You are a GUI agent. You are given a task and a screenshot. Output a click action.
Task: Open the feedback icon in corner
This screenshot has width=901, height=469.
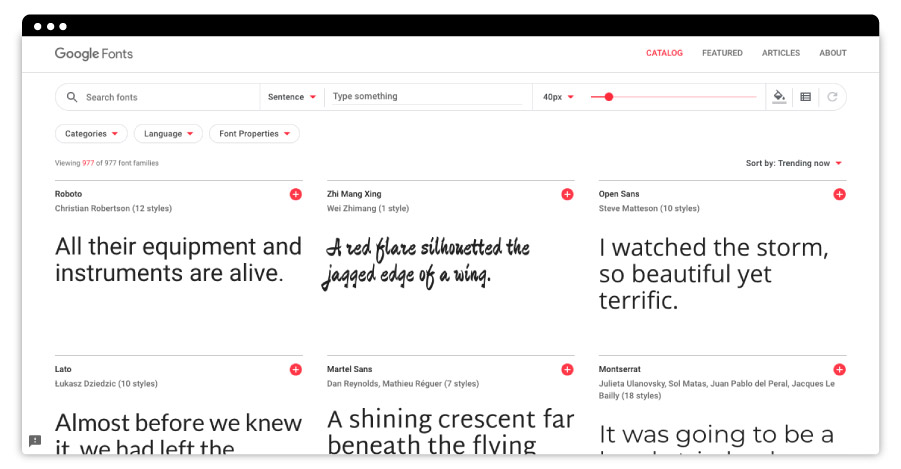[35, 441]
